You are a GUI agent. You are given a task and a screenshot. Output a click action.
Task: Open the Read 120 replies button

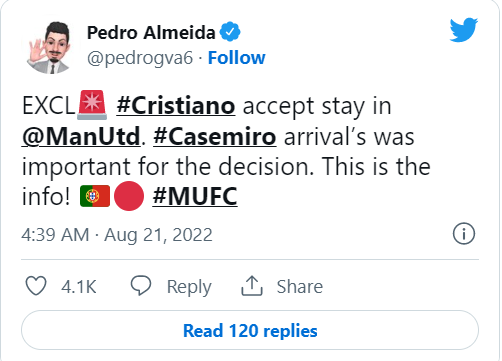pyautogui.click(x=250, y=330)
